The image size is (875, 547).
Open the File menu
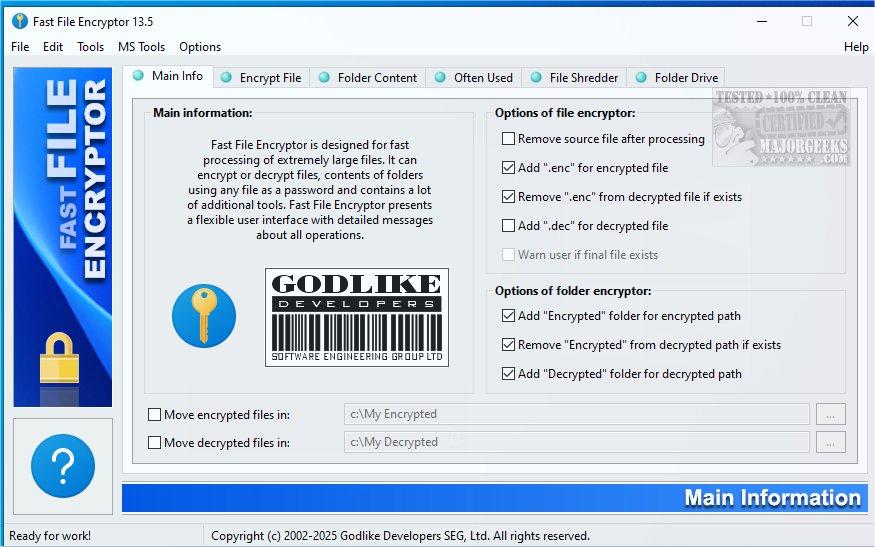pos(20,47)
